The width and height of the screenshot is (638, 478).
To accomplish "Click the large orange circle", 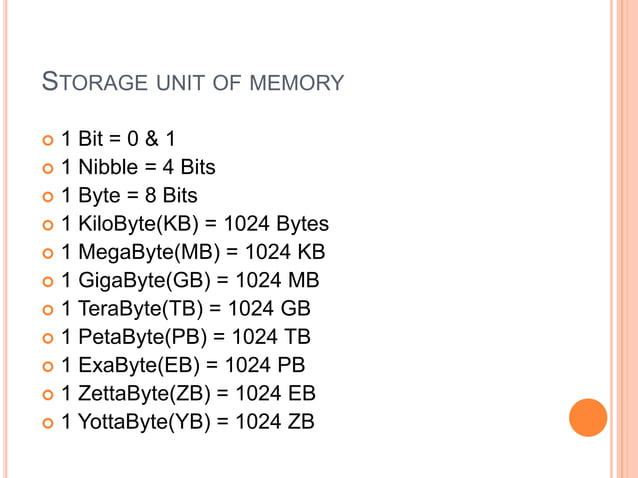I will coord(588,417).
